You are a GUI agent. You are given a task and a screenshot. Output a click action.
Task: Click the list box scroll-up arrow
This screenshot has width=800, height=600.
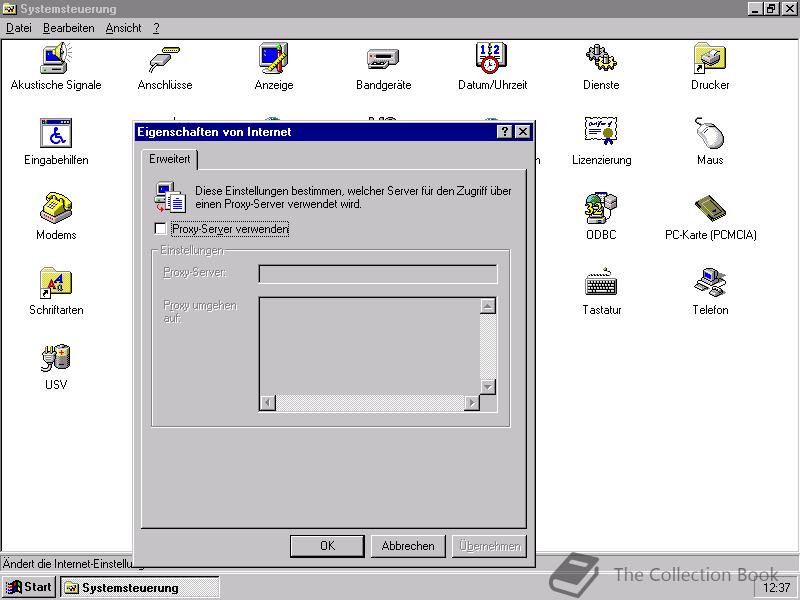click(488, 306)
